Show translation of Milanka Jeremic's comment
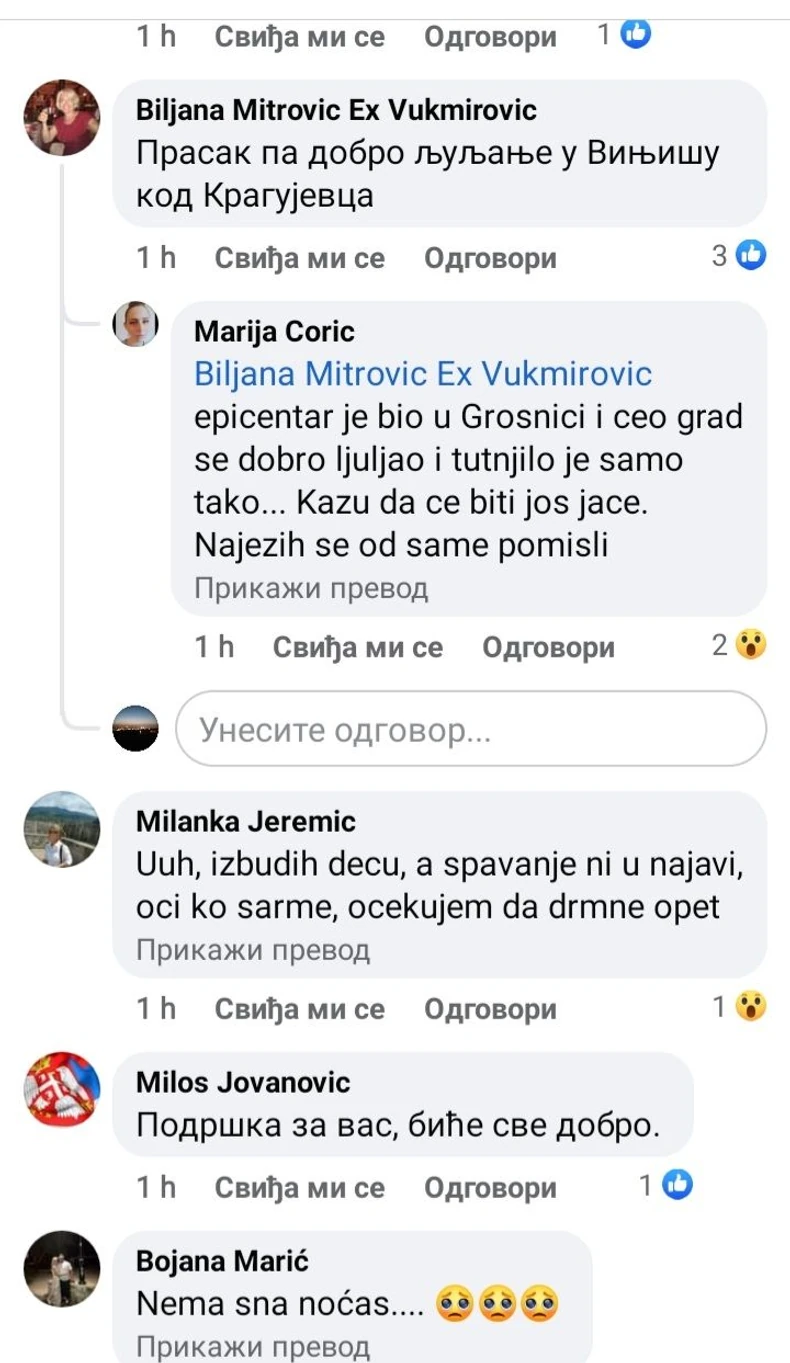The width and height of the screenshot is (790, 1363). (x=253, y=950)
